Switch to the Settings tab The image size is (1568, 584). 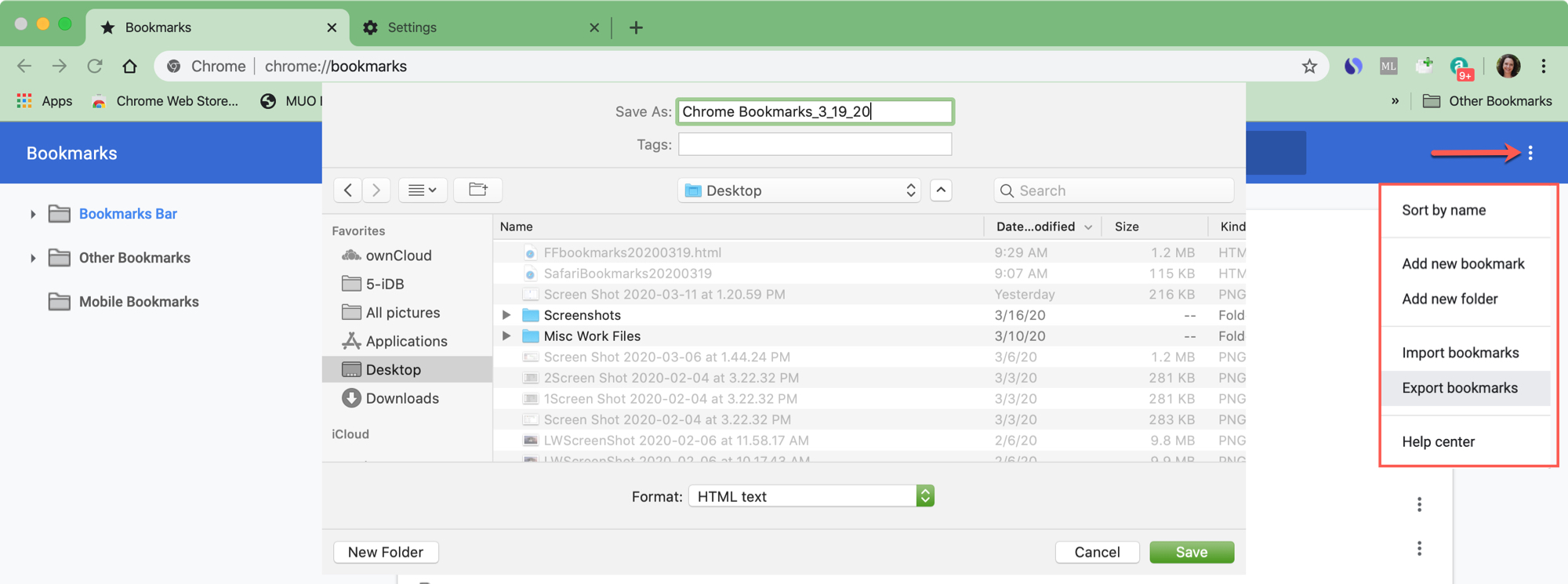481,27
